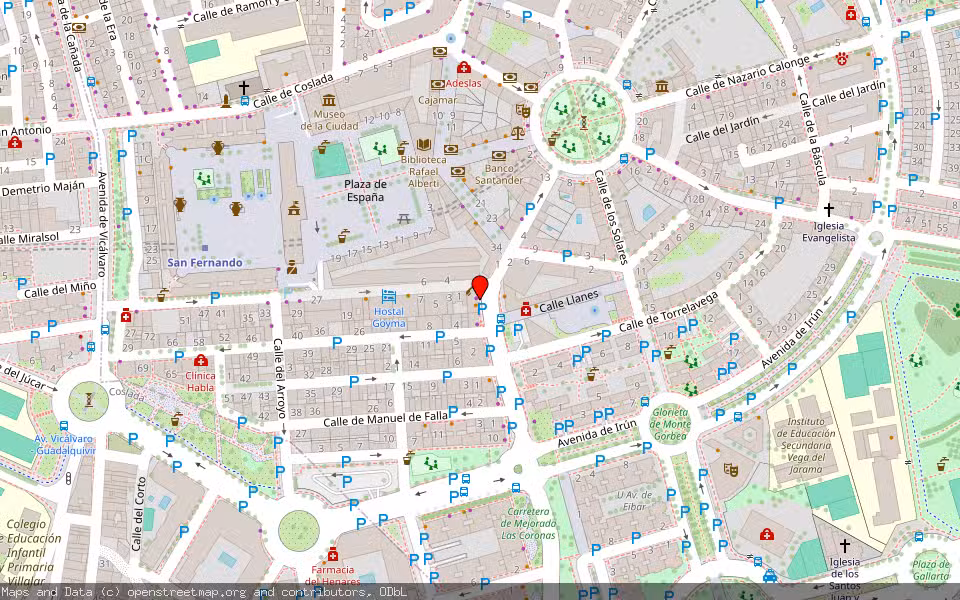Select the San Fernando place label
The height and width of the screenshot is (600, 960).
(x=204, y=263)
